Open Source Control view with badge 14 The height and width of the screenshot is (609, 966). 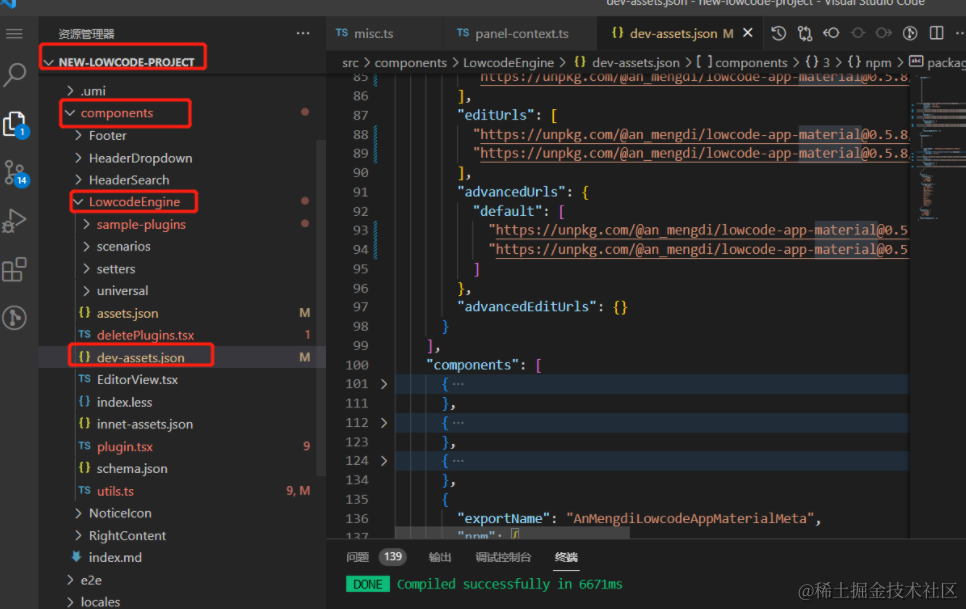point(14,172)
